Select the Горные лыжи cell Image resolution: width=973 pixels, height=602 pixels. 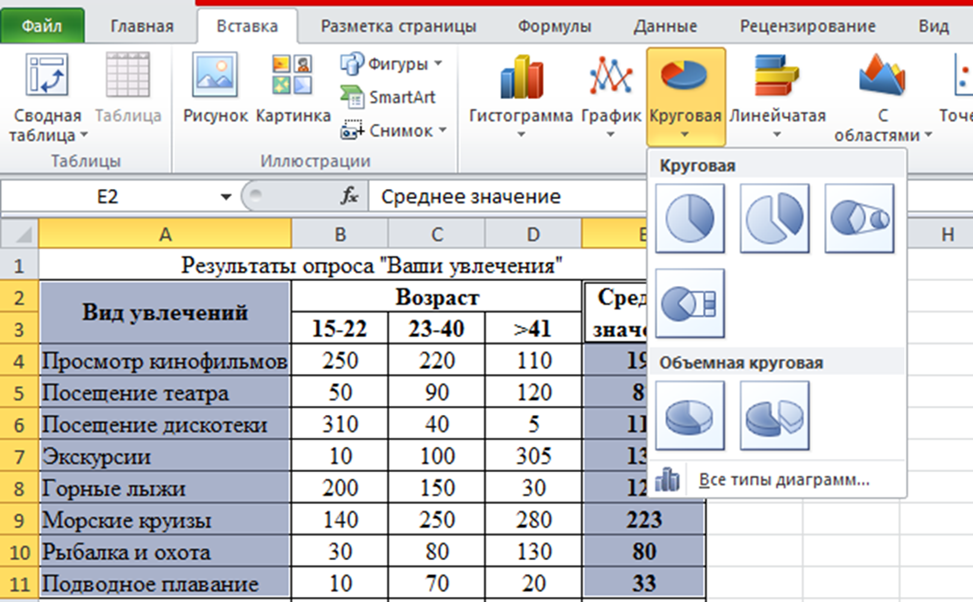pos(165,488)
